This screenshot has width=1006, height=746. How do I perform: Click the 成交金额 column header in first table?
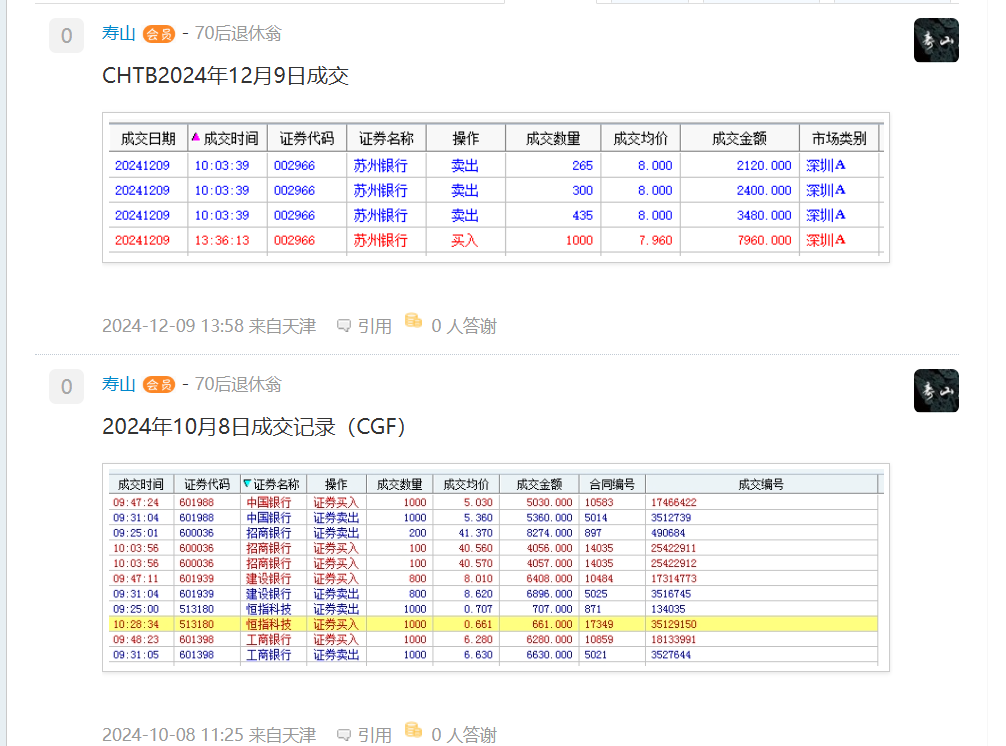[x=738, y=138]
